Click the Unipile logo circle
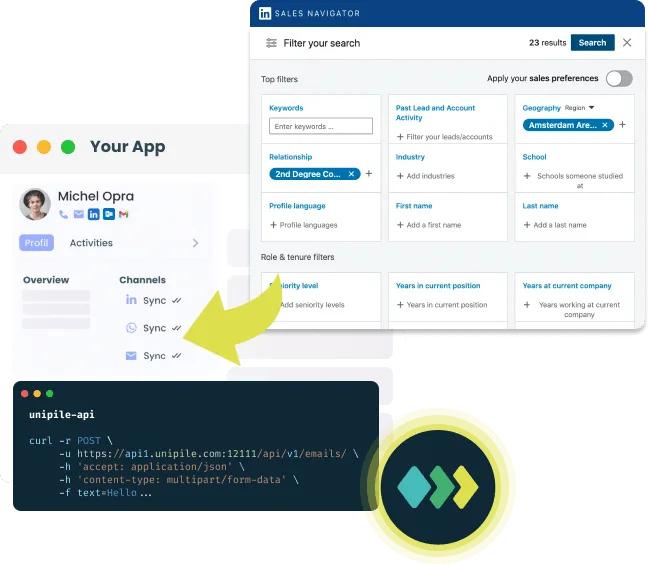This screenshot has height=564, width=649. [x=437, y=487]
